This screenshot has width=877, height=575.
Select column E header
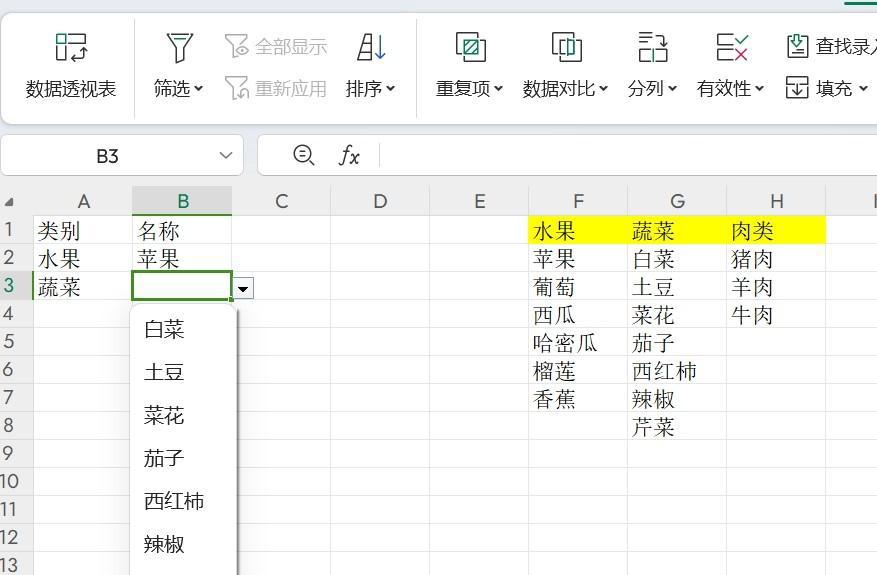point(479,201)
